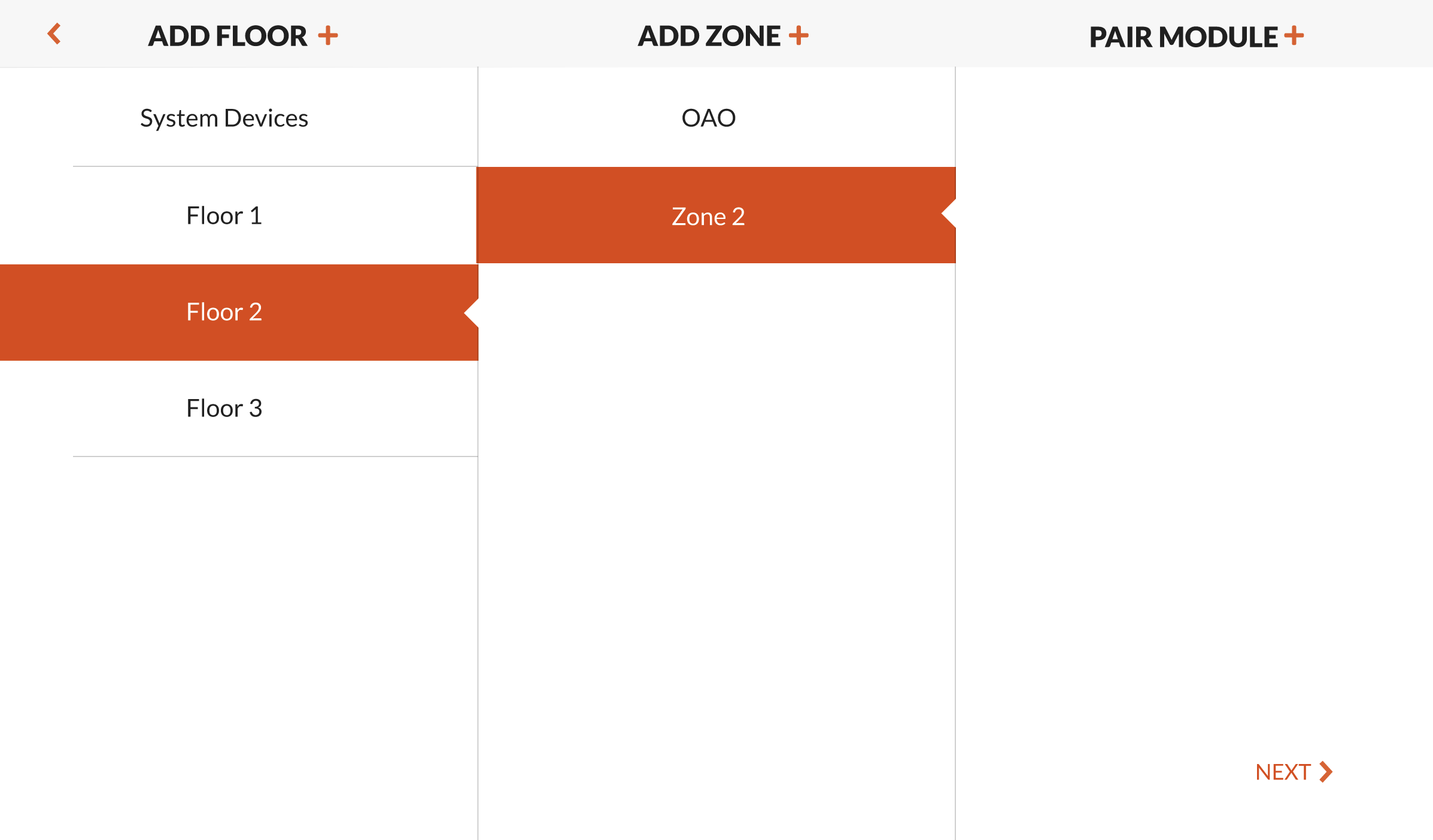Select the highlighted Zone 2 row

point(716,215)
